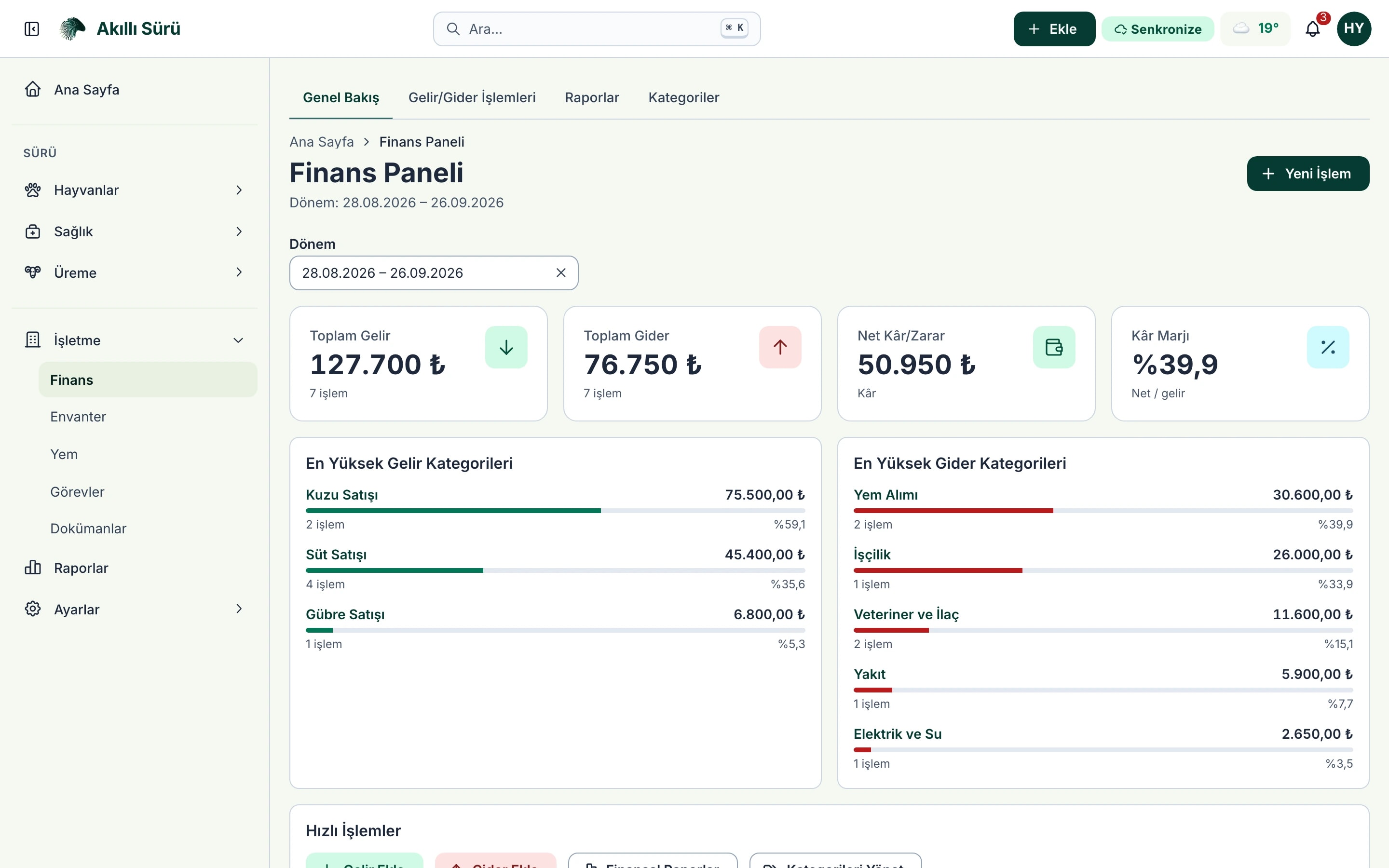Switch to the Gelir/Gider İşlemleri tab
Screen dimensions: 1389x868
472,97
